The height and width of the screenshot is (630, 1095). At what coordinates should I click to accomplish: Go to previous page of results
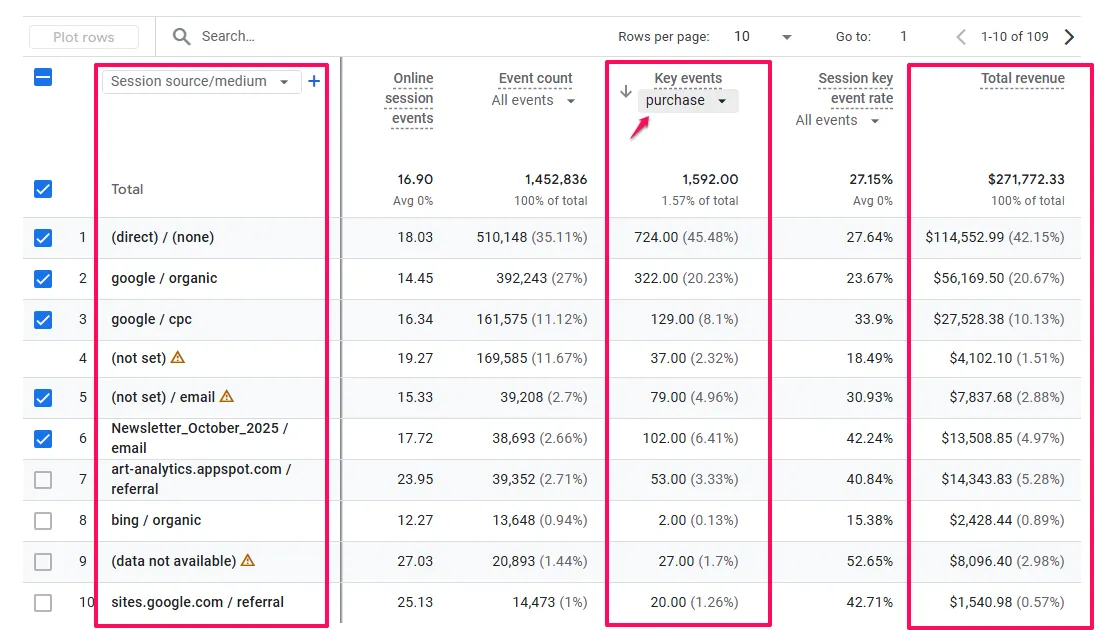pyautogui.click(x=961, y=37)
